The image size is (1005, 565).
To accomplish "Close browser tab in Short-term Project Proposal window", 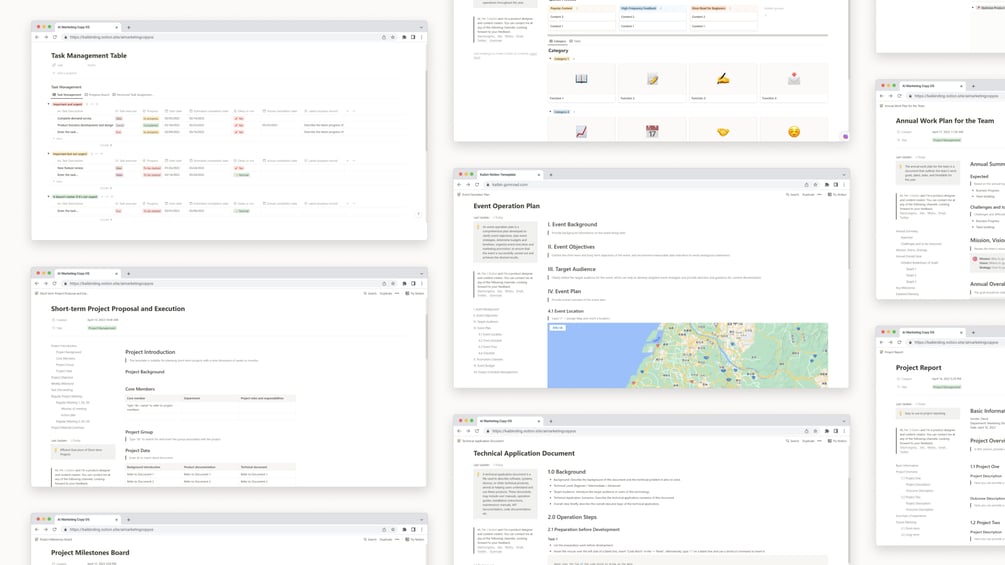I will (117, 274).
